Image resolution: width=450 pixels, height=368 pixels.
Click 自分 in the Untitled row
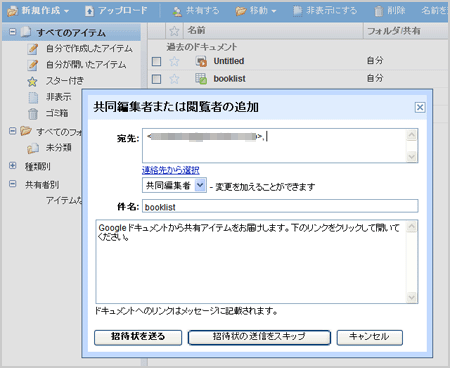point(375,61)
